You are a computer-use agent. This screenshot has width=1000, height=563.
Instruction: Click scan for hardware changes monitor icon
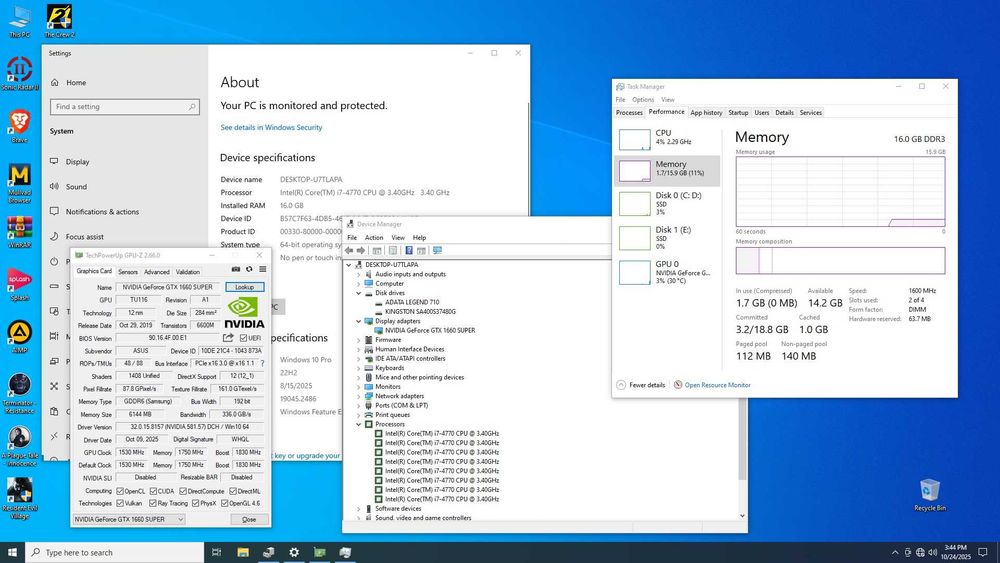[437, 251]
